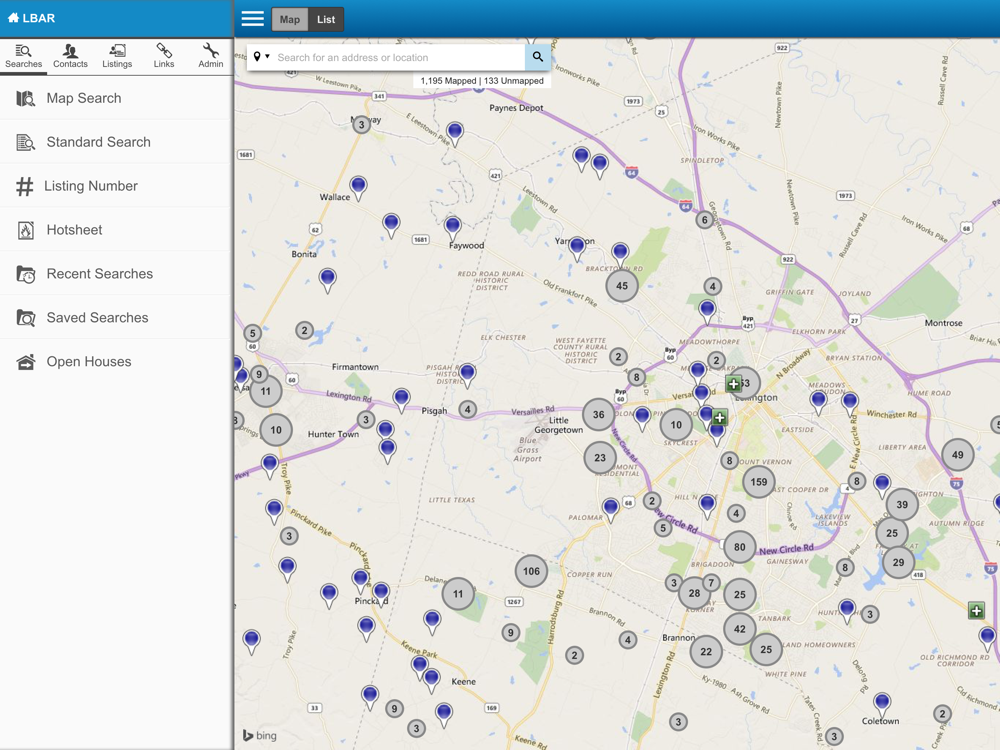Open Map Search
The width and height of the screenshot is (1000, 750).
coord(84,98)
